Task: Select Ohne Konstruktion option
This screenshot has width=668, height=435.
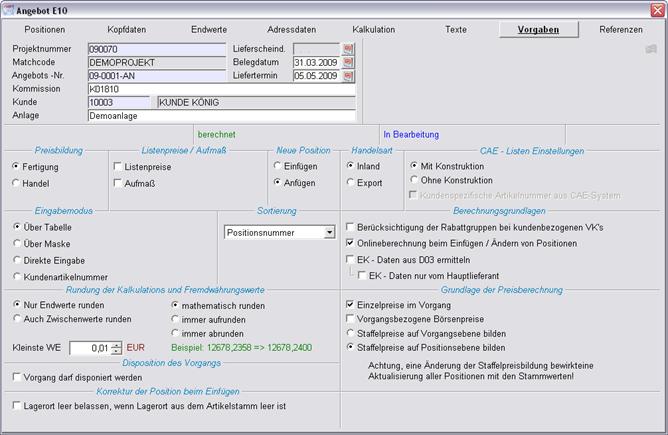Action: 414,181
